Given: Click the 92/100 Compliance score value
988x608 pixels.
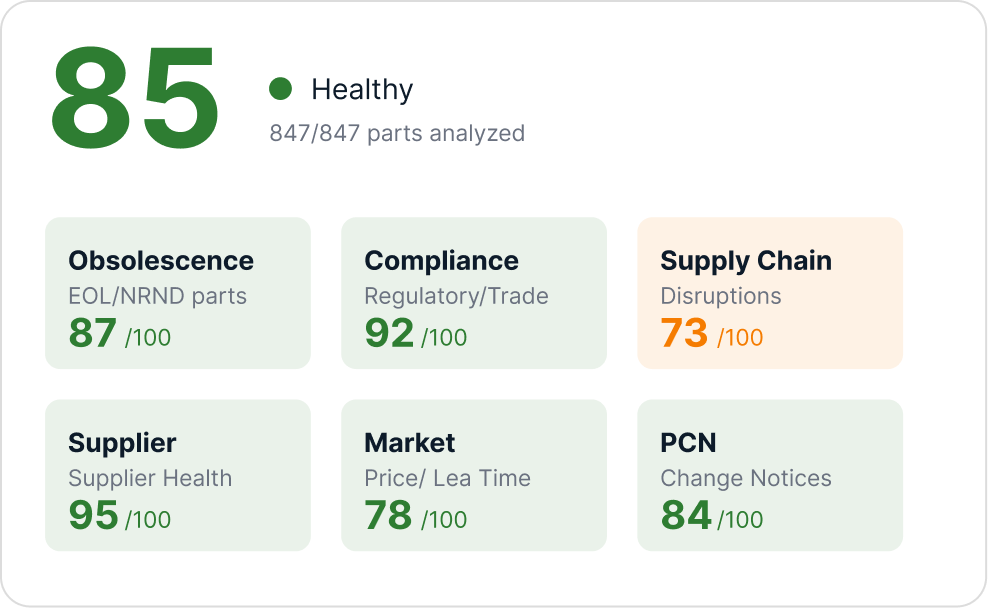Looking at the screenshot, I should 413,335.
